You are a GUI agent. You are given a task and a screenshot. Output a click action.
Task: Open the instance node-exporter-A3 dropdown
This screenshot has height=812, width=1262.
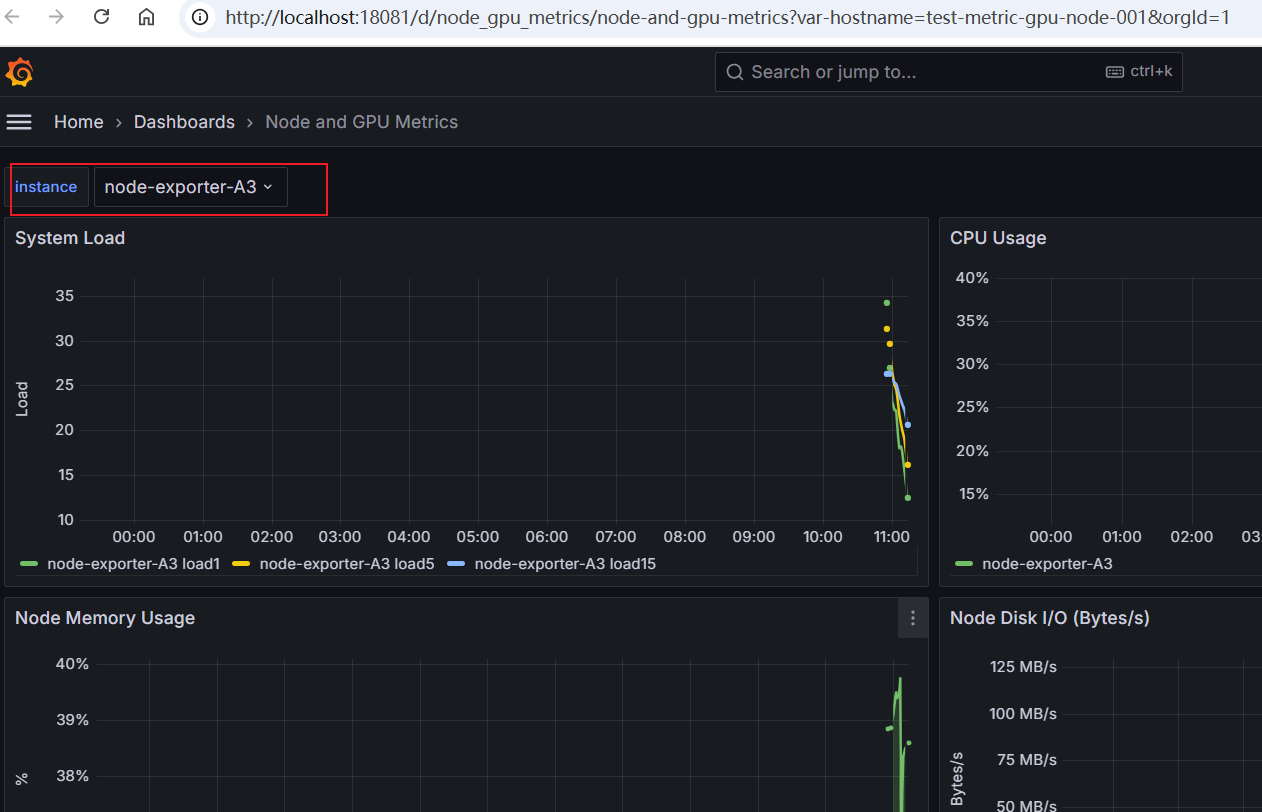click(190, 187)
